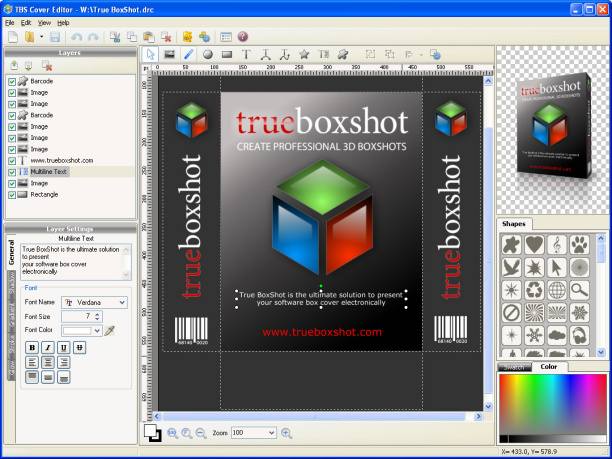Image resolution: width=612 pixels, height=459 pixels.
Task: Click the Font Color preview box
Action: tap(77, 331)
